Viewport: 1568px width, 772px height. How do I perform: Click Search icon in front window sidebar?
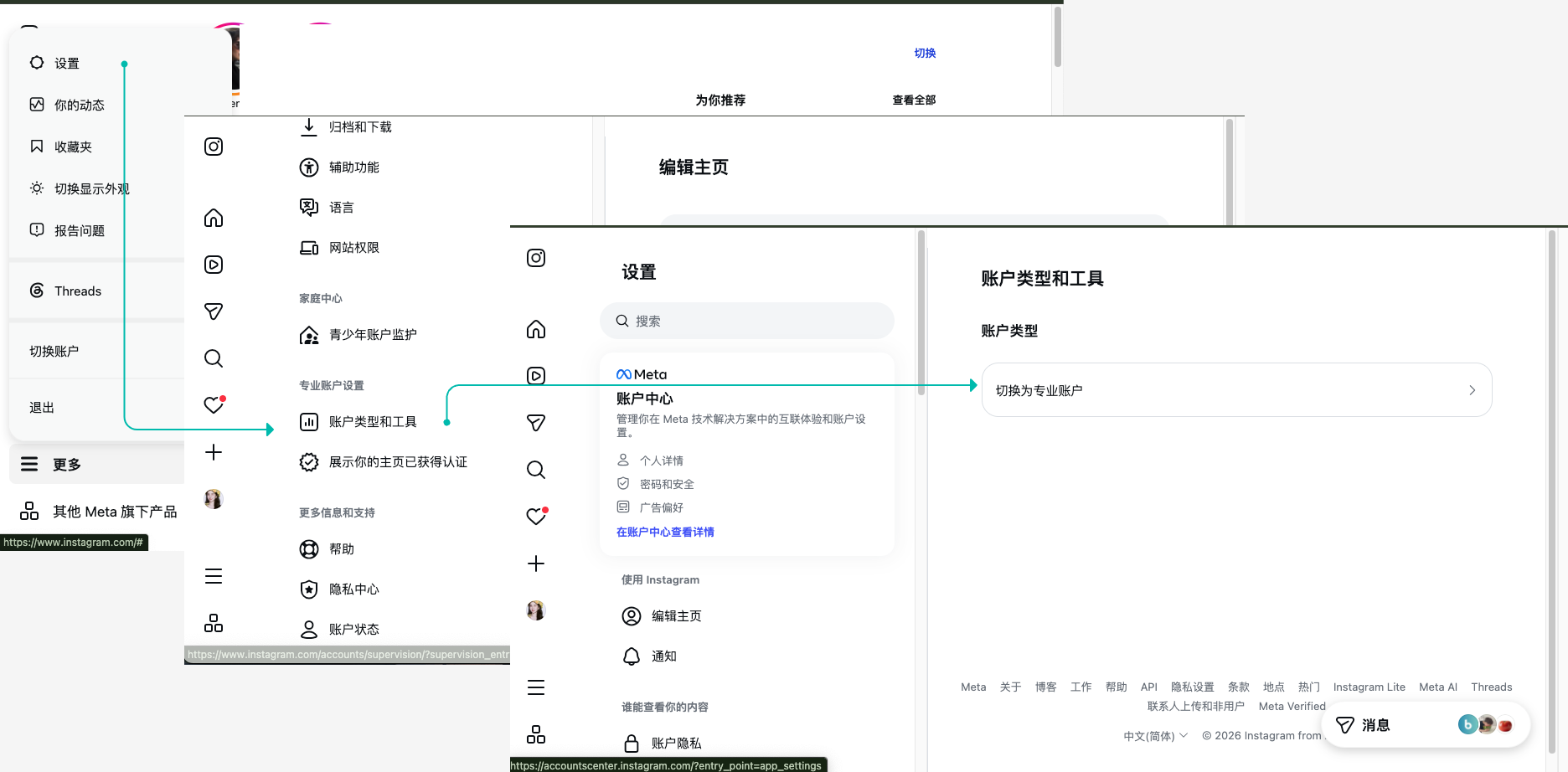point(536,470)
